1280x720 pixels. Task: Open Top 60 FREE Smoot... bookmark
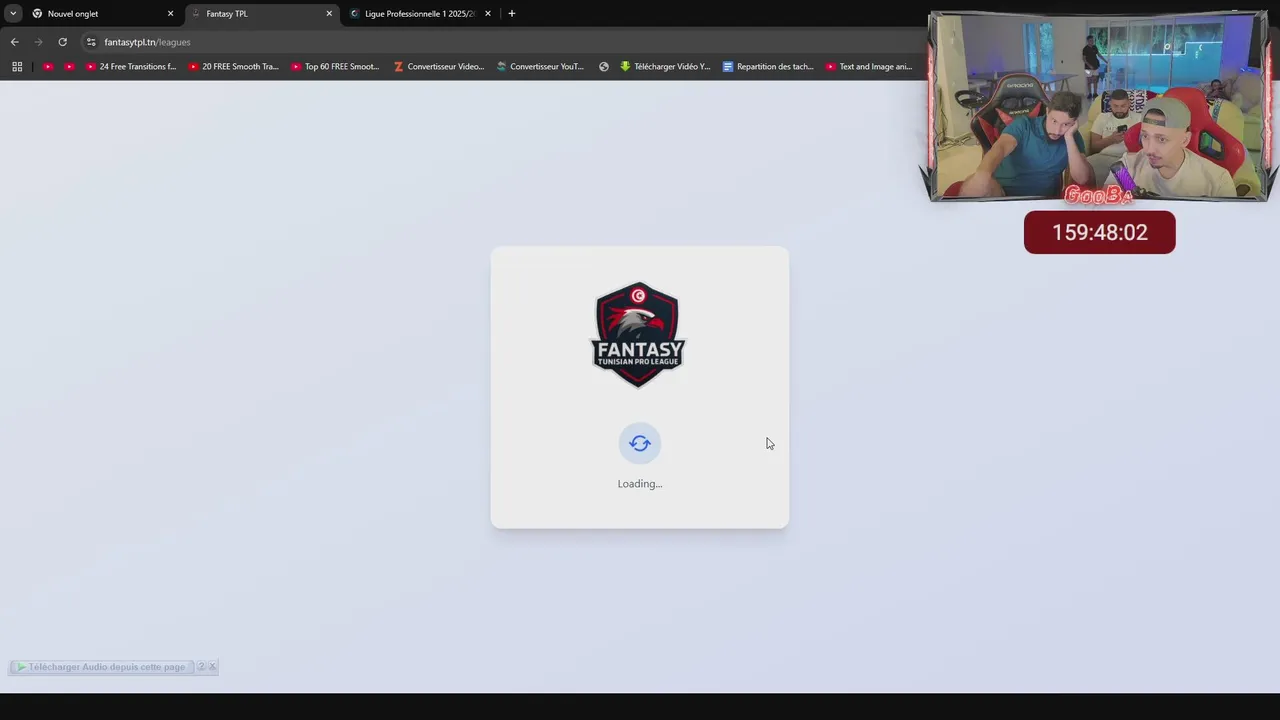point(336,67)
